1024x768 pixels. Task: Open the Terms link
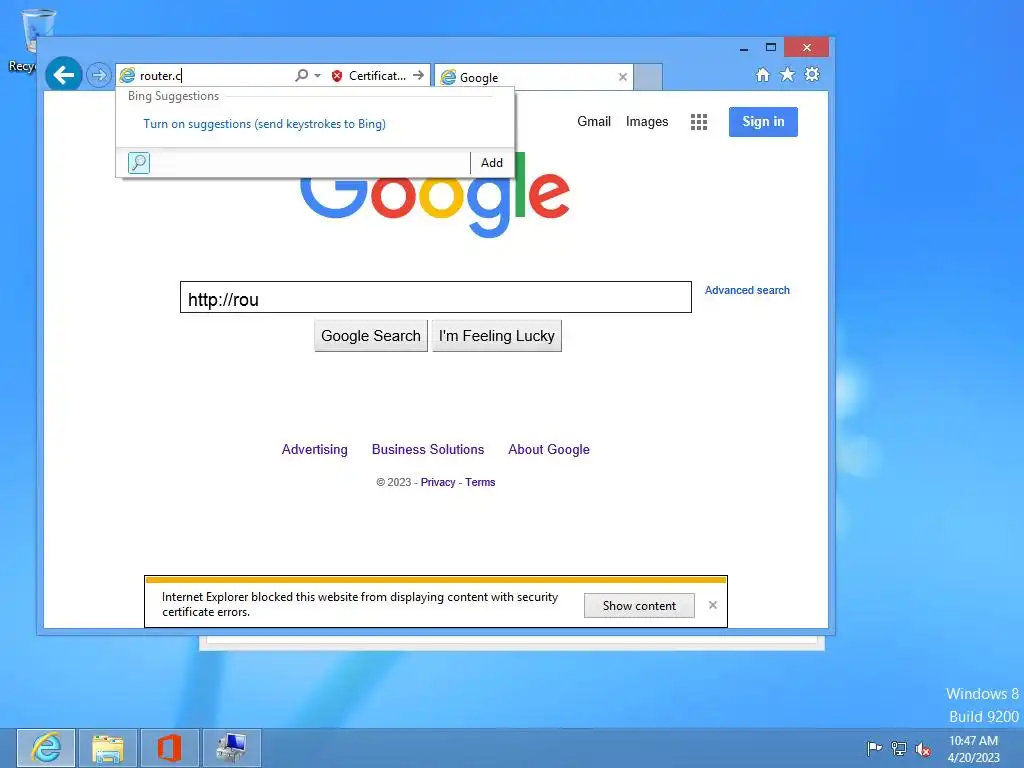(480, 482)
